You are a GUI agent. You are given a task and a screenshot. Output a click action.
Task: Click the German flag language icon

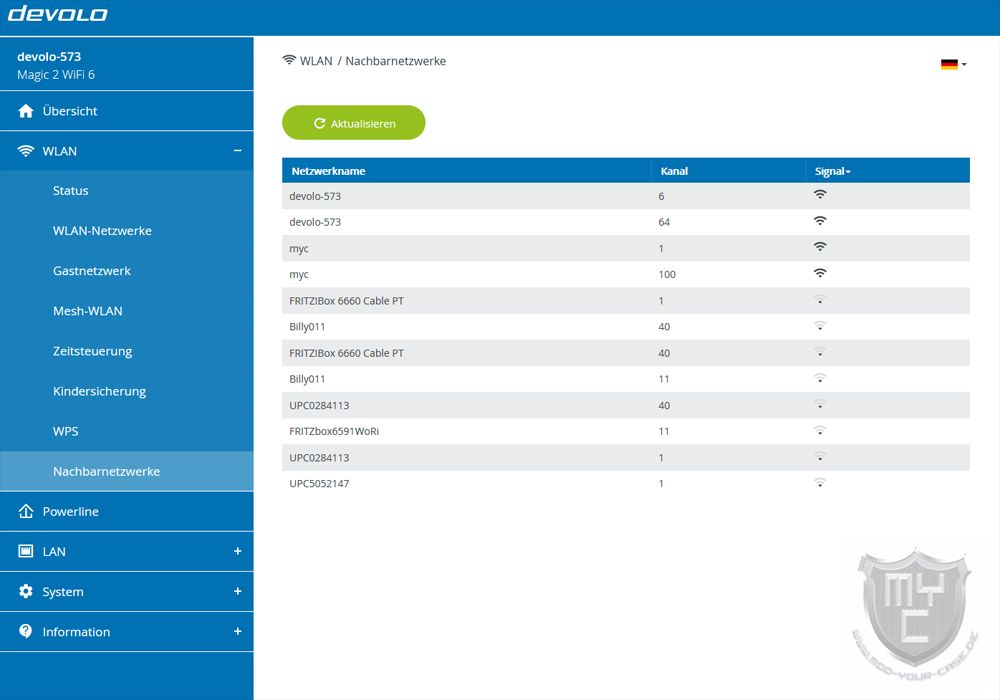click(949, 64)
